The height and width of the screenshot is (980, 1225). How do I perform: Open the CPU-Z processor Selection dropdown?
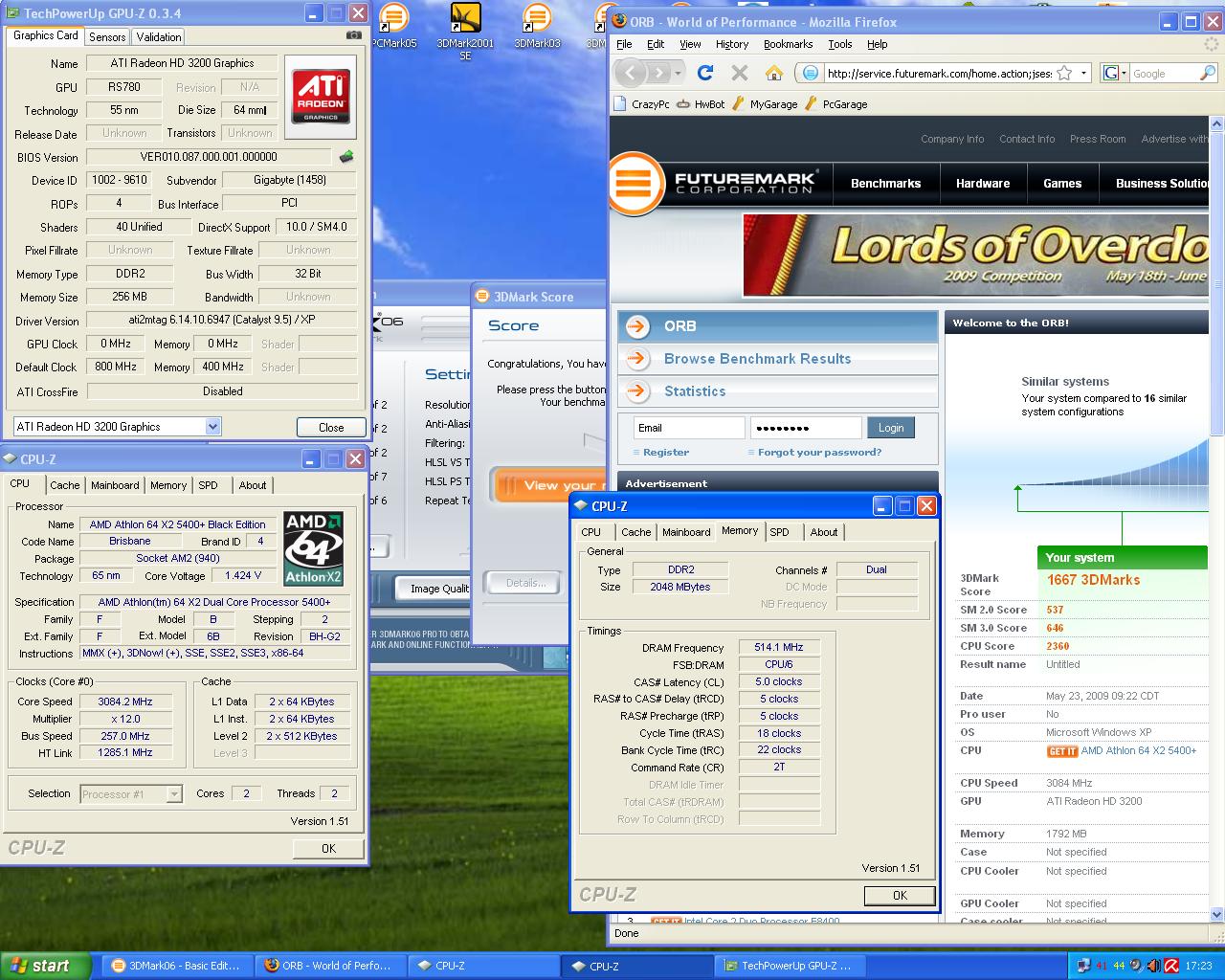174,793
